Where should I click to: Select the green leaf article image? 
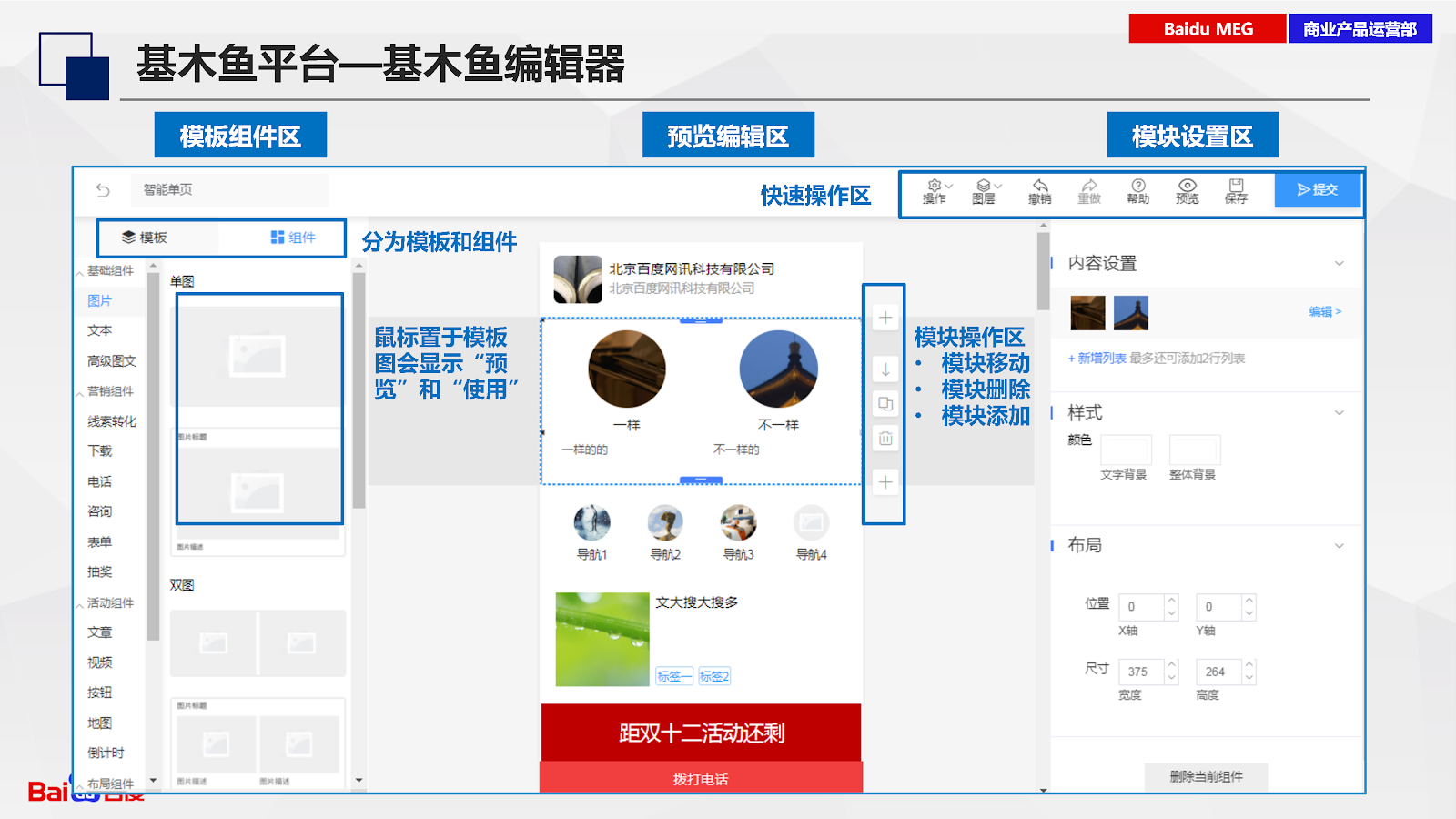[x=602, y=640]
